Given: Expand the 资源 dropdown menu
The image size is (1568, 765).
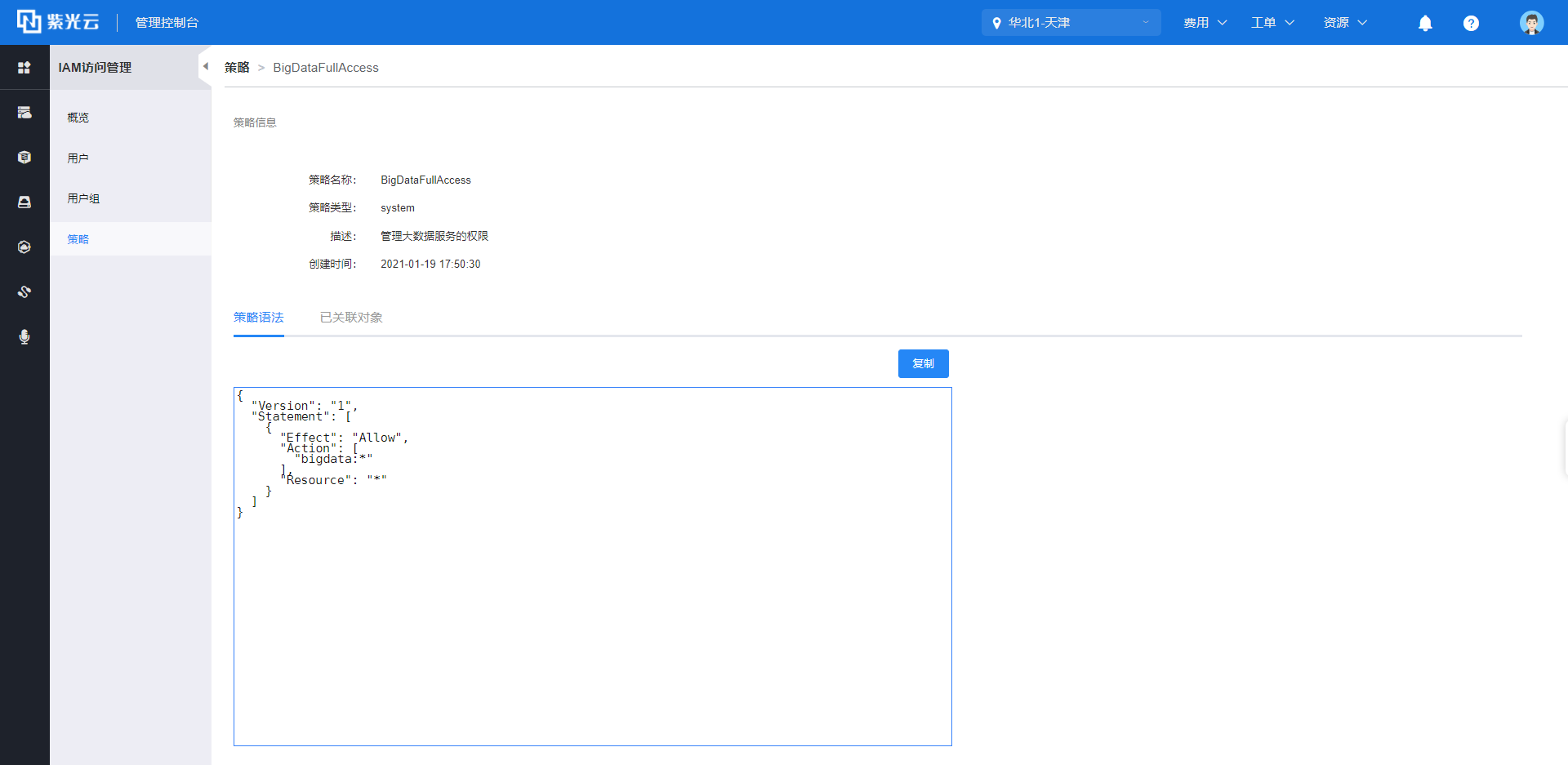Looking at the screenshot, I should click(1344, 23).
